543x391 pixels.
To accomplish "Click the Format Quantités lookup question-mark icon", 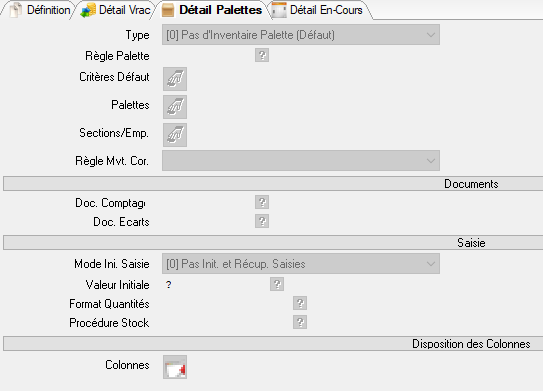I will tap(300, 303).
